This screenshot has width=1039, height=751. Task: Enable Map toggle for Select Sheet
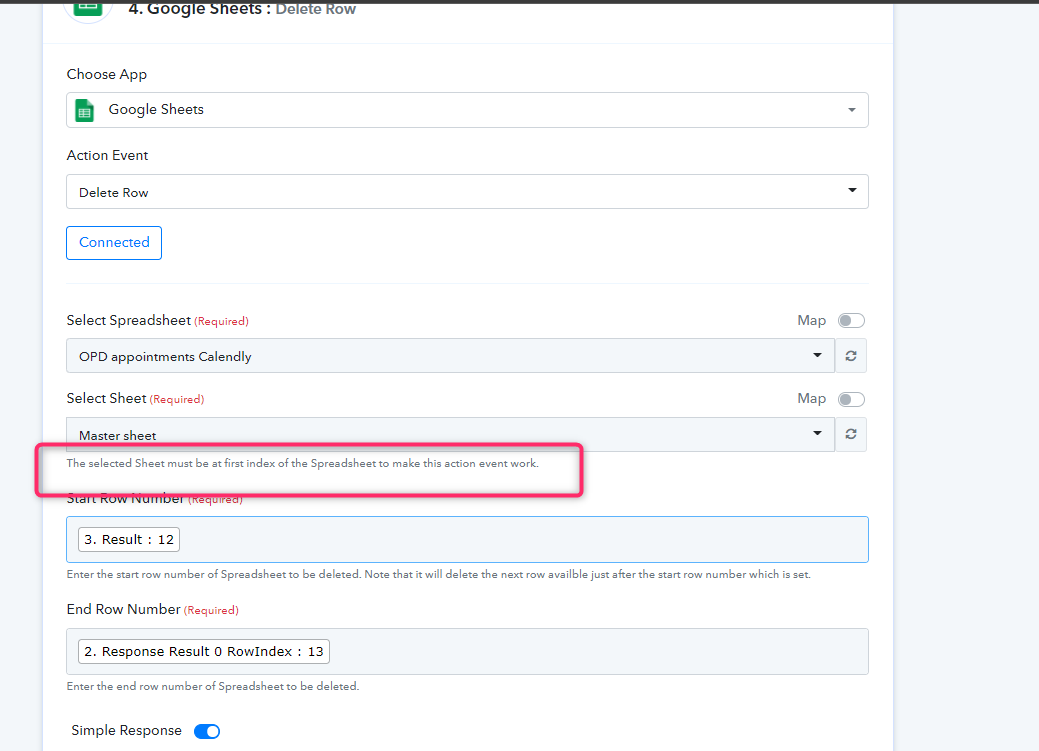(x=850, y=399)
